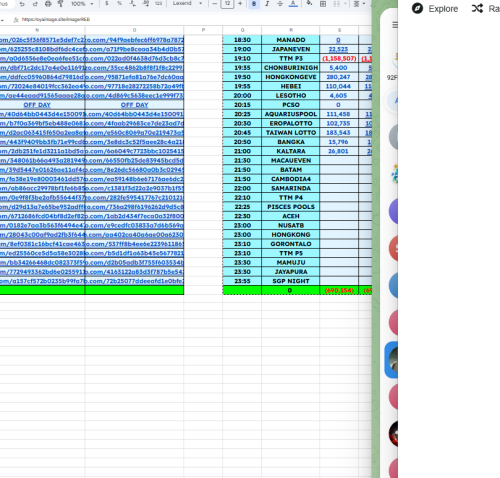Viewport: 500px width, 478px height.
Task: Open the borders tool
Action: click(323, 4)
